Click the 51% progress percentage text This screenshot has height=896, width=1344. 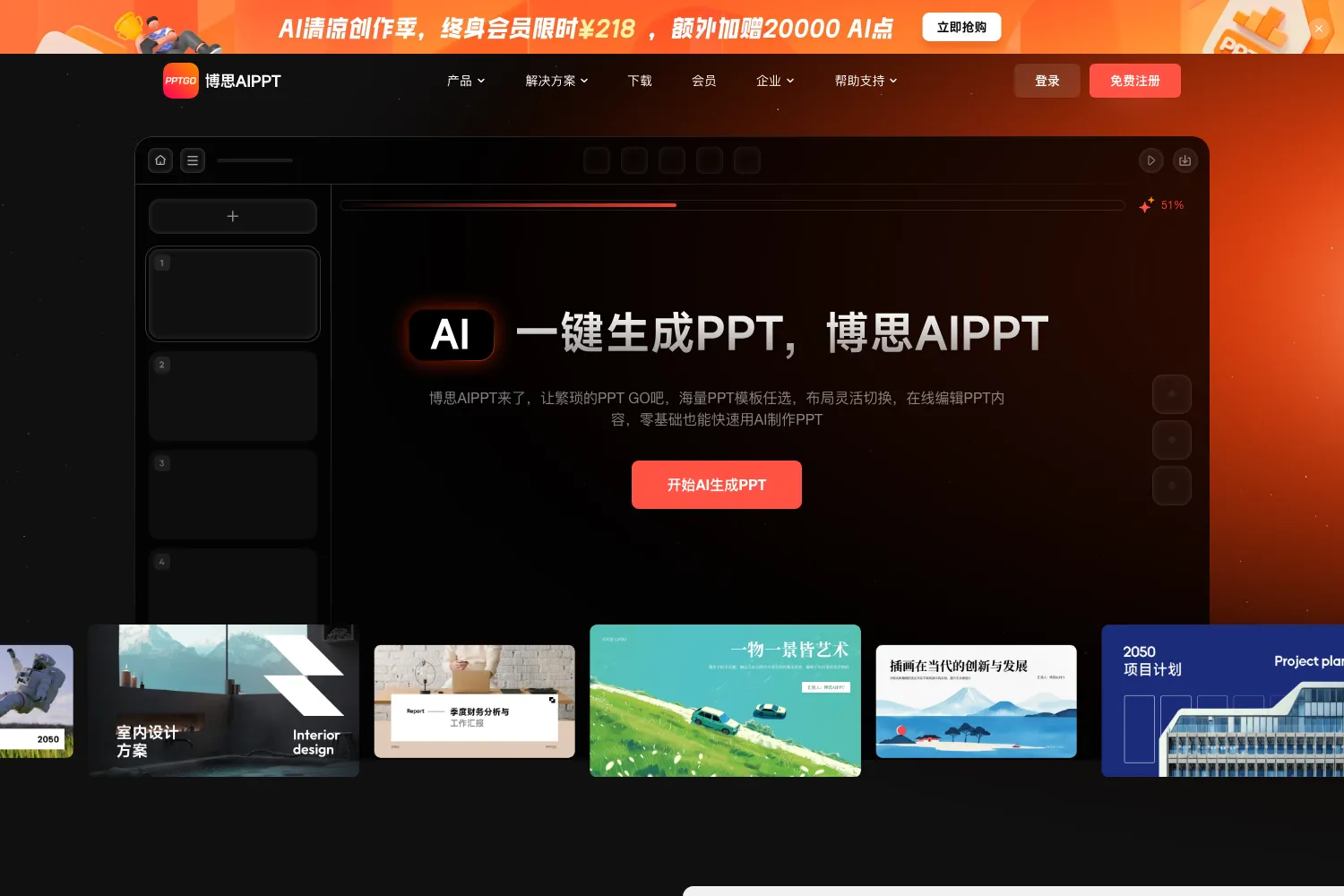1172,205
